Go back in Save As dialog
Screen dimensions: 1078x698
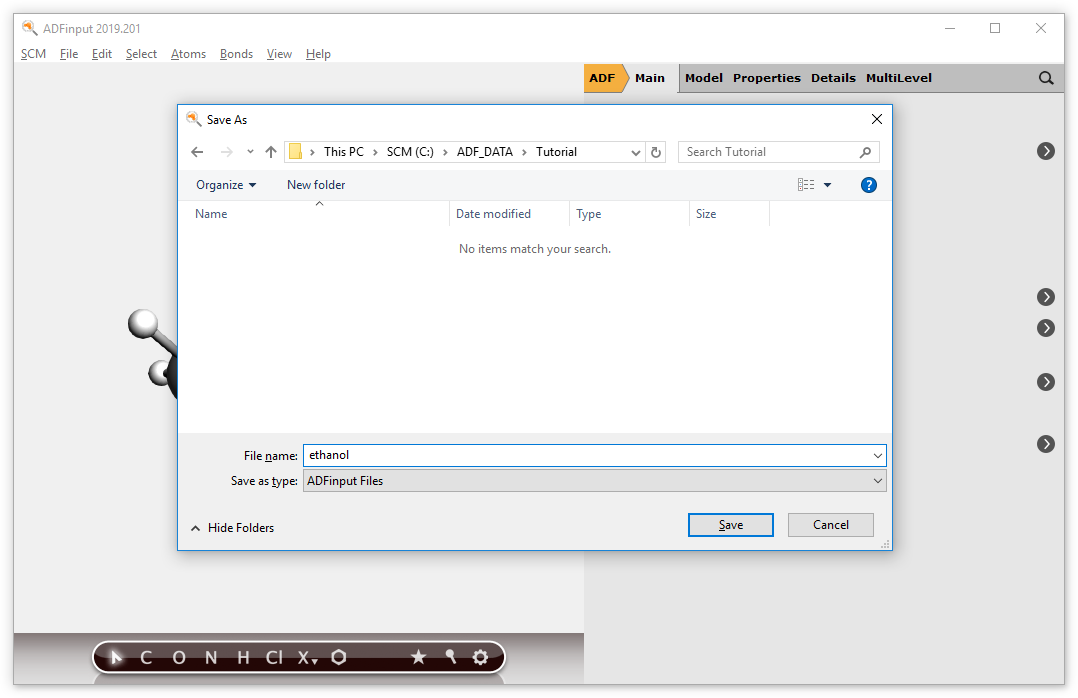point(197,152)
